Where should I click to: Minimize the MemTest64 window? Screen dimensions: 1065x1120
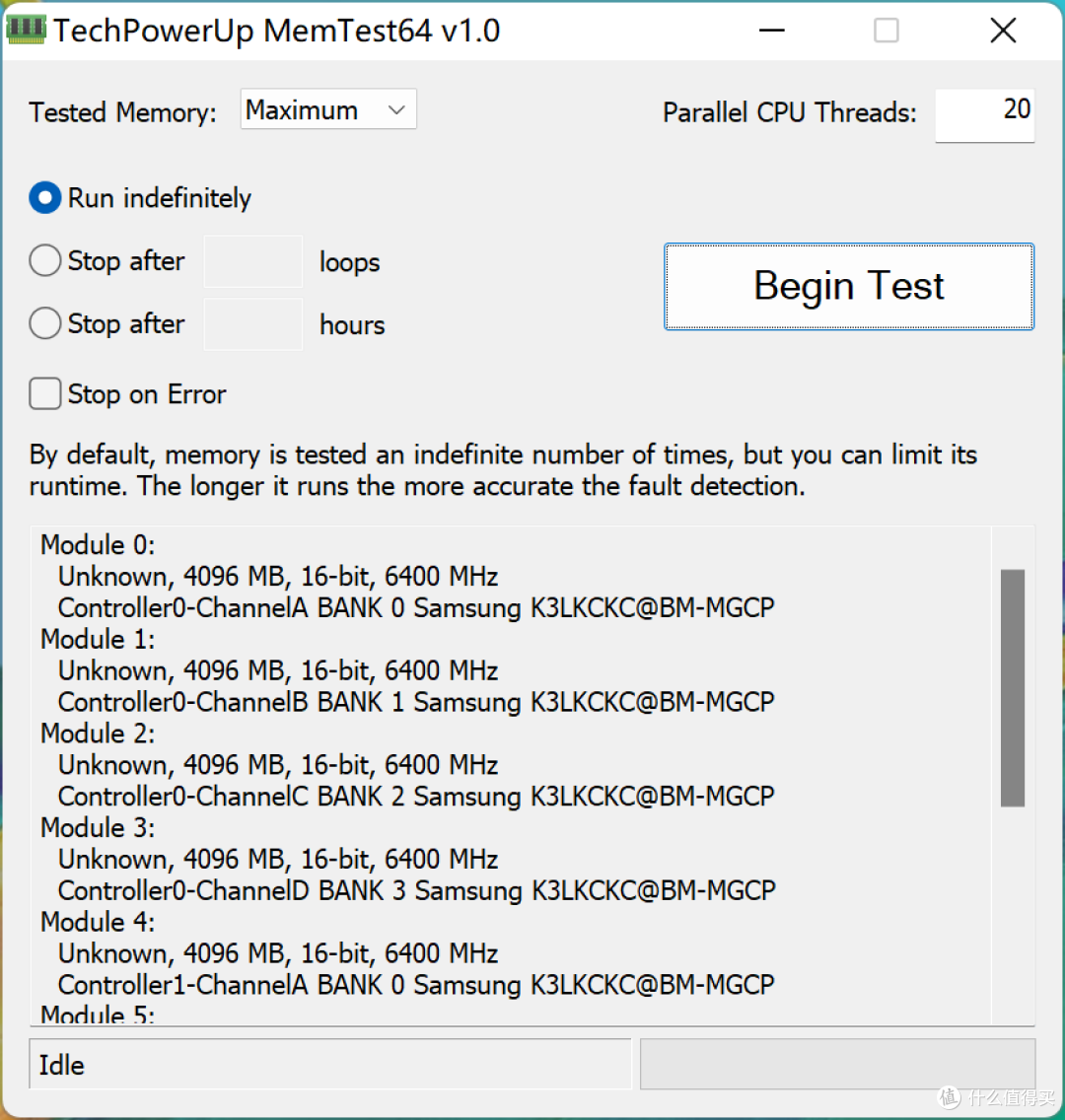[771, 30]
